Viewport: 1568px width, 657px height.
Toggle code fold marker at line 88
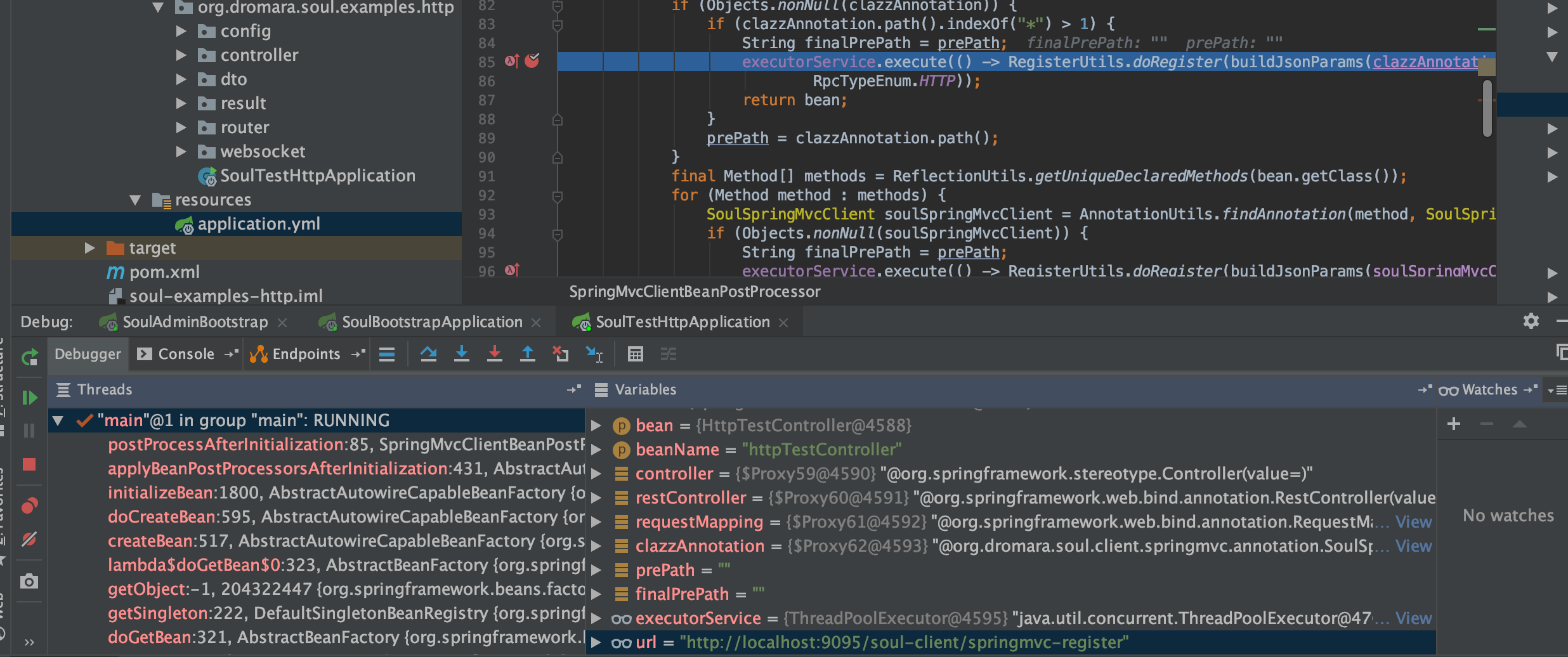tap(557, 119)
